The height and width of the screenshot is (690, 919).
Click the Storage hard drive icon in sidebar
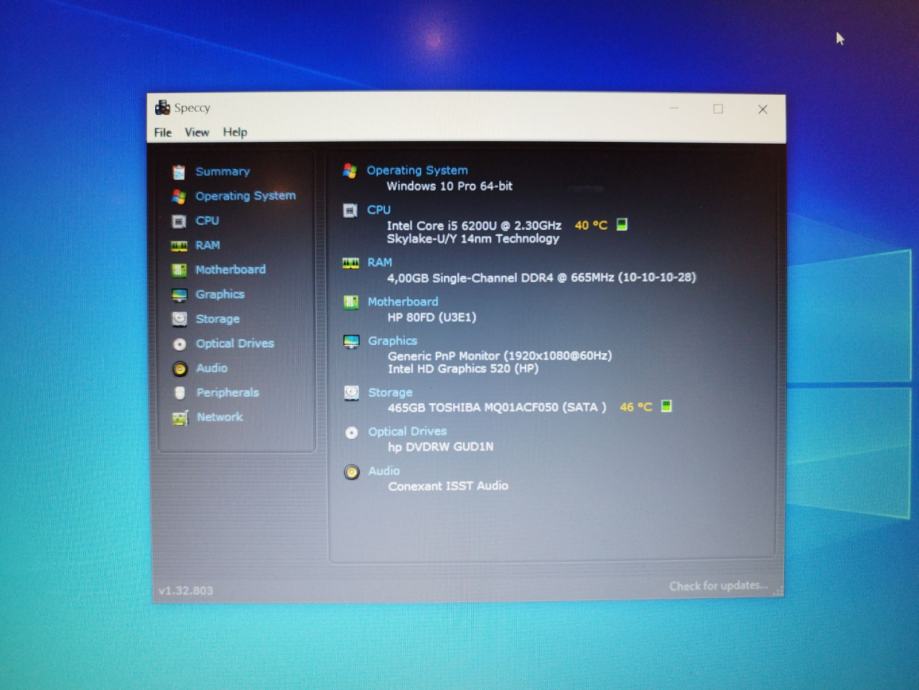coord(179,319)
